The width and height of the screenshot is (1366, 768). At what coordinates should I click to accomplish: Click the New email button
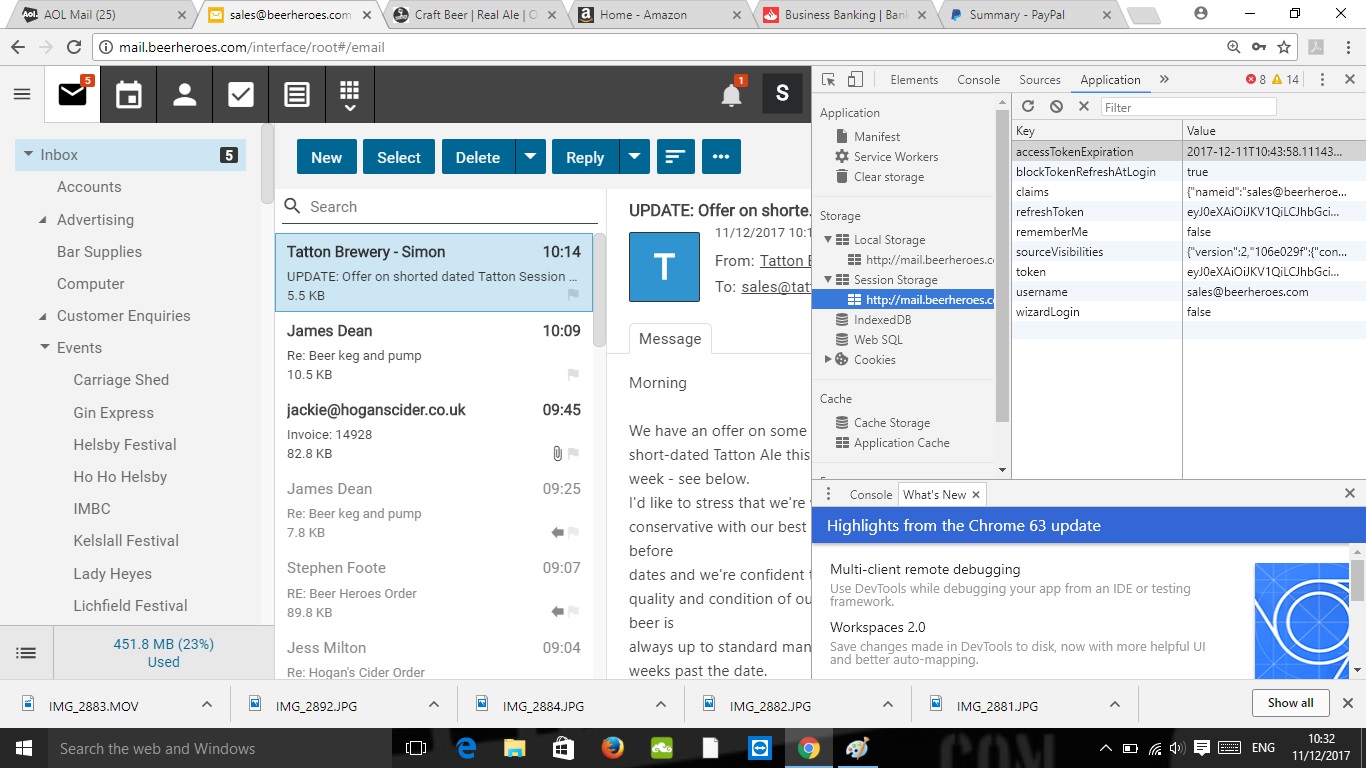tap(326, 157)
